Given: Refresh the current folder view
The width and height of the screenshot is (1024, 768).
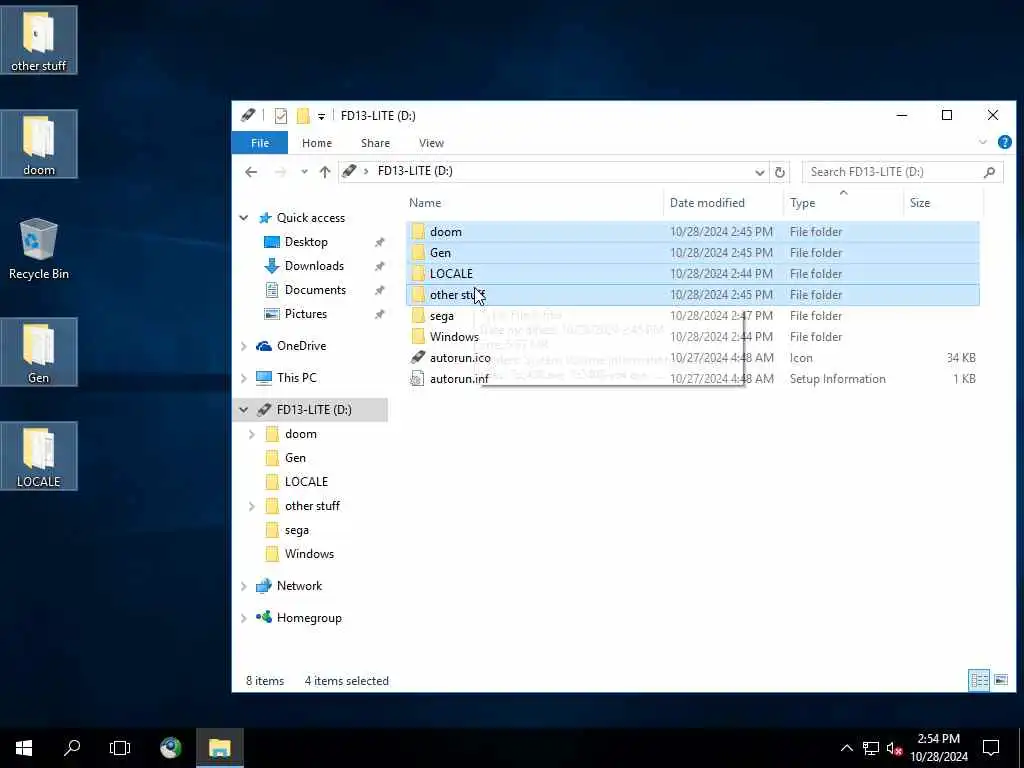Looking at the screenshot, I should pos(780,172).
